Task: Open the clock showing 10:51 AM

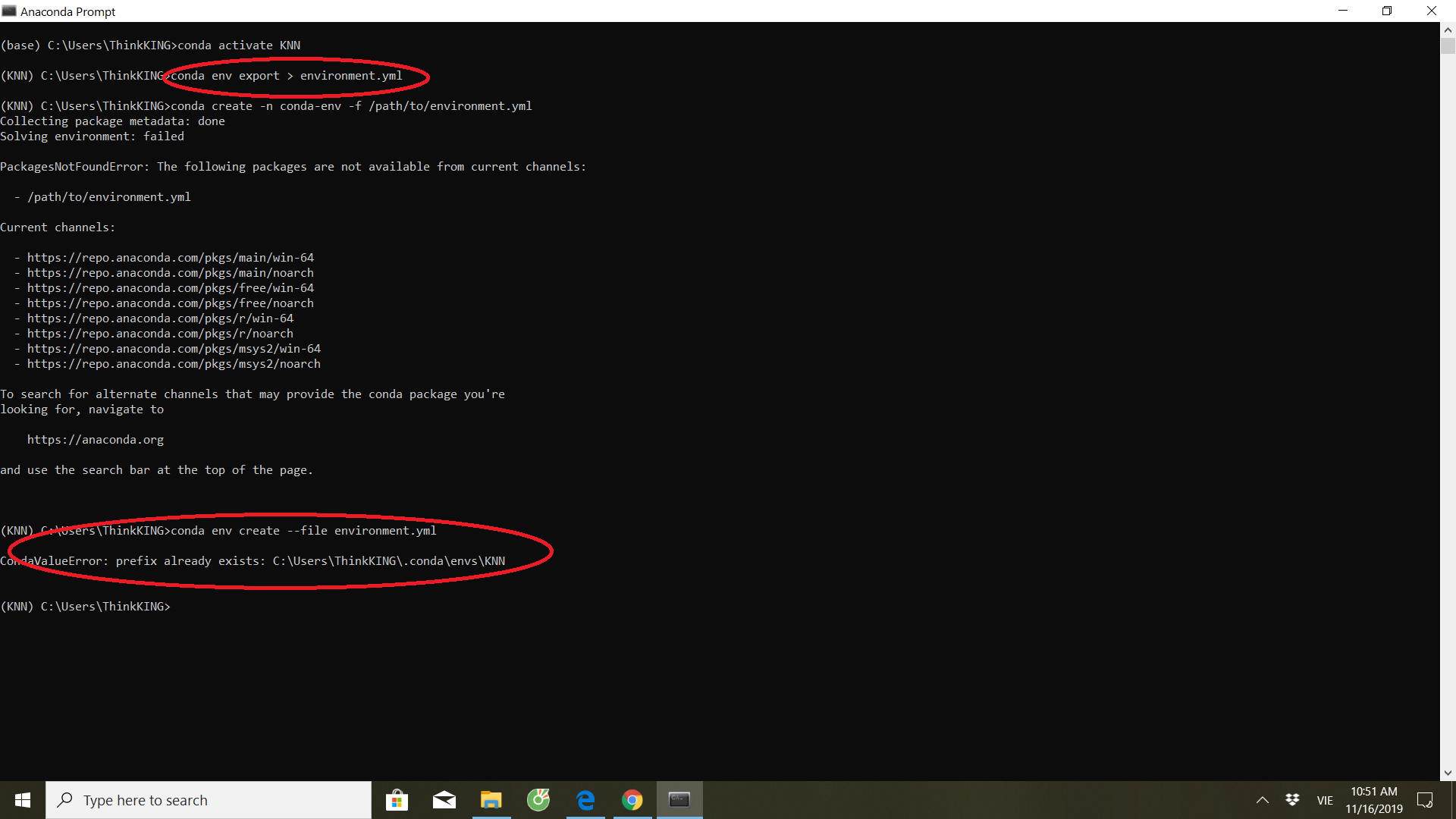Action: coord(1374,800)
